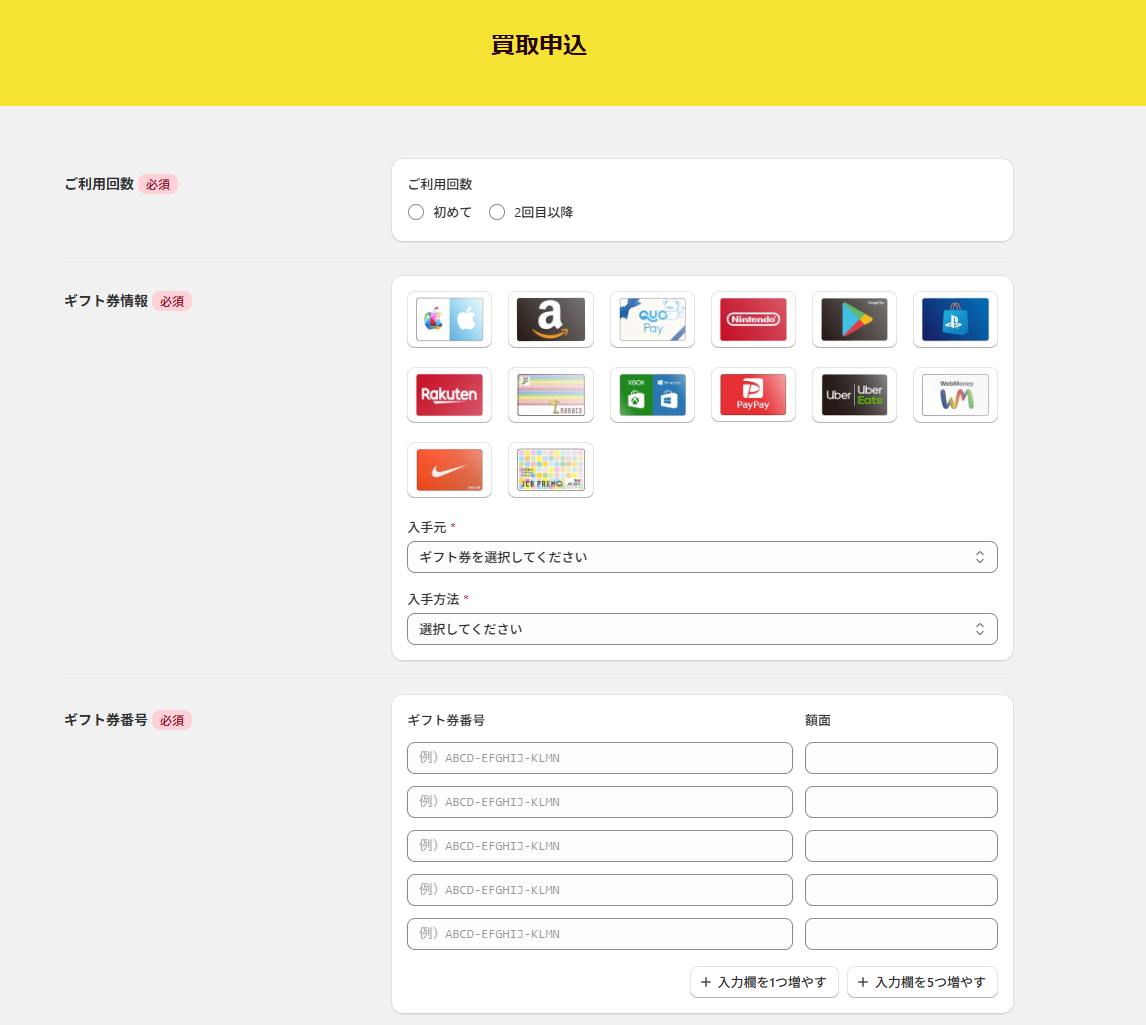Image resolution: width=1146 pixels, height=1025 pixels.
Task: Pick the Uber / Uber Eats card
Action: 854,395
